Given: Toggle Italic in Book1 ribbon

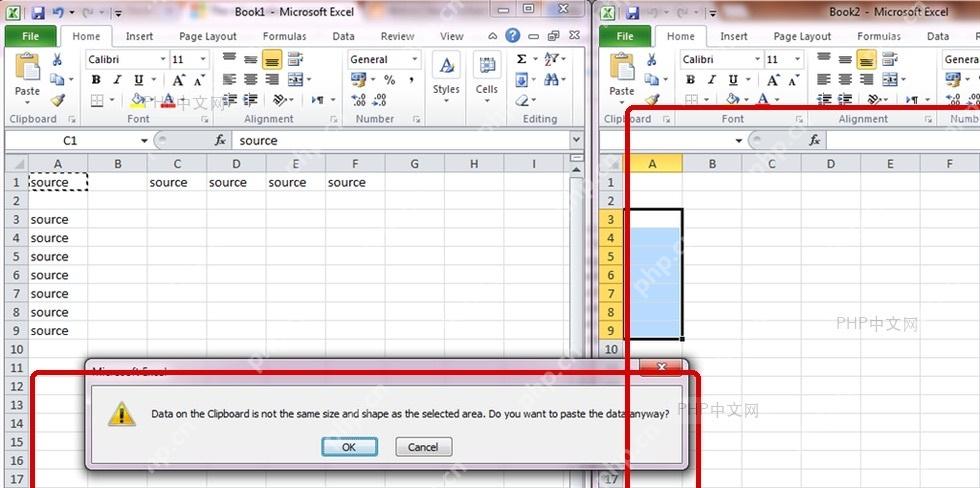Looking at the screenshot, I should point(116,80).
